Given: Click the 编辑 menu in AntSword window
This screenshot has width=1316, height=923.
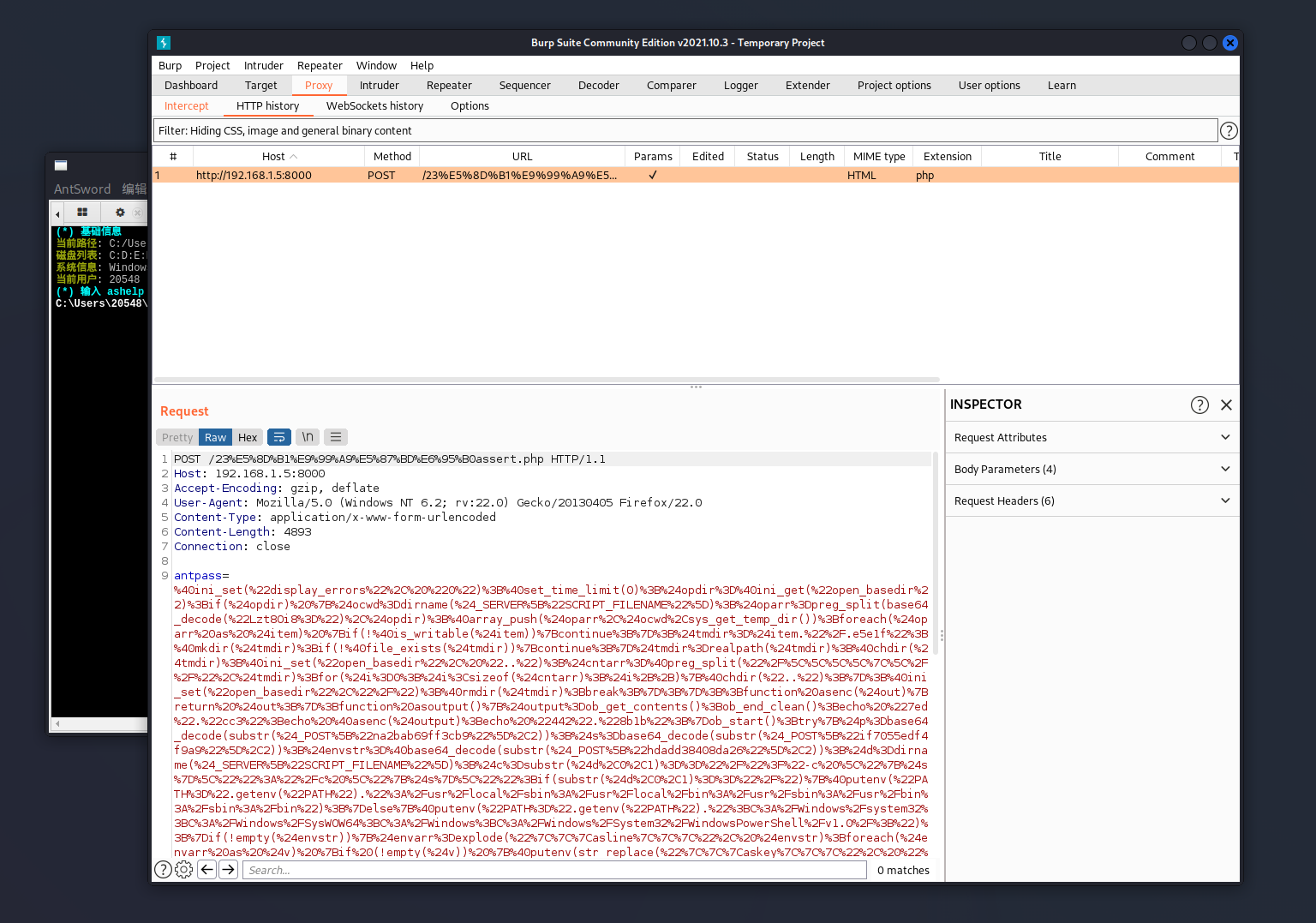Looking at the screenshot, I should click(135, 189).
